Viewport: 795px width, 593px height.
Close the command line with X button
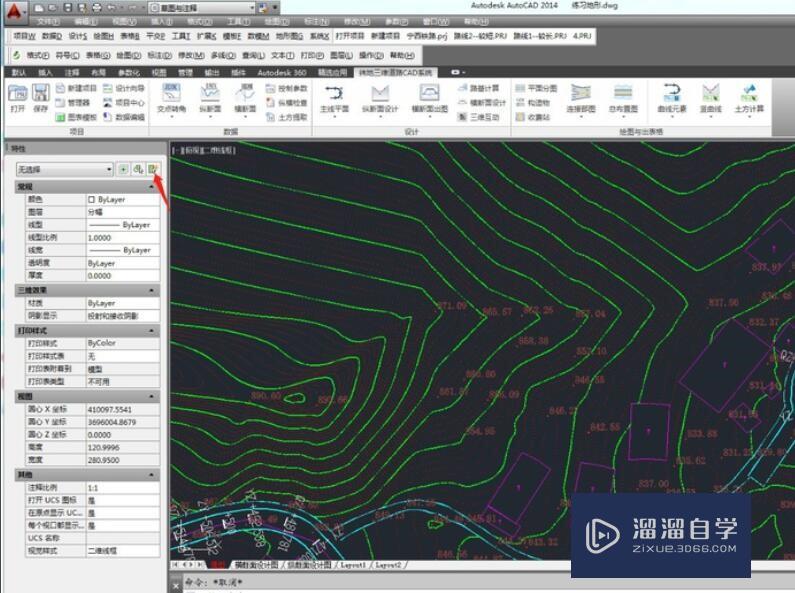click(175, 585)
